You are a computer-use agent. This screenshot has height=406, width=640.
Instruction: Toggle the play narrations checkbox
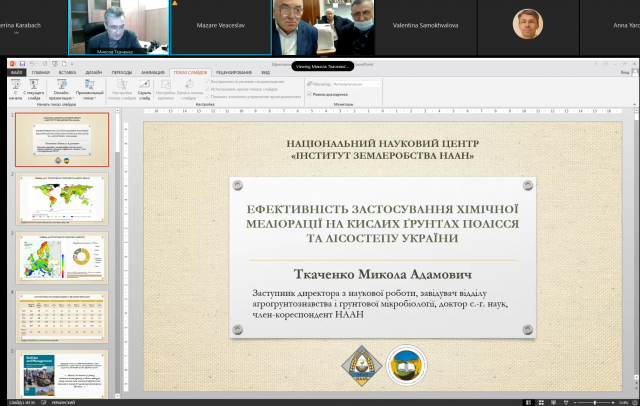(x=209, y=83)
